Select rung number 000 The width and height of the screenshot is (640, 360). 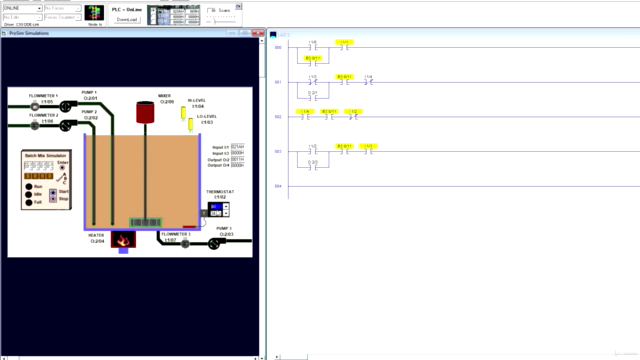pyautogui.click(x=278, y=48)
